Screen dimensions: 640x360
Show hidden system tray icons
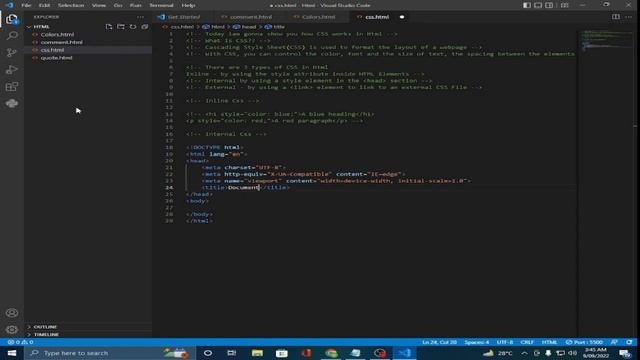coord(524,353)
